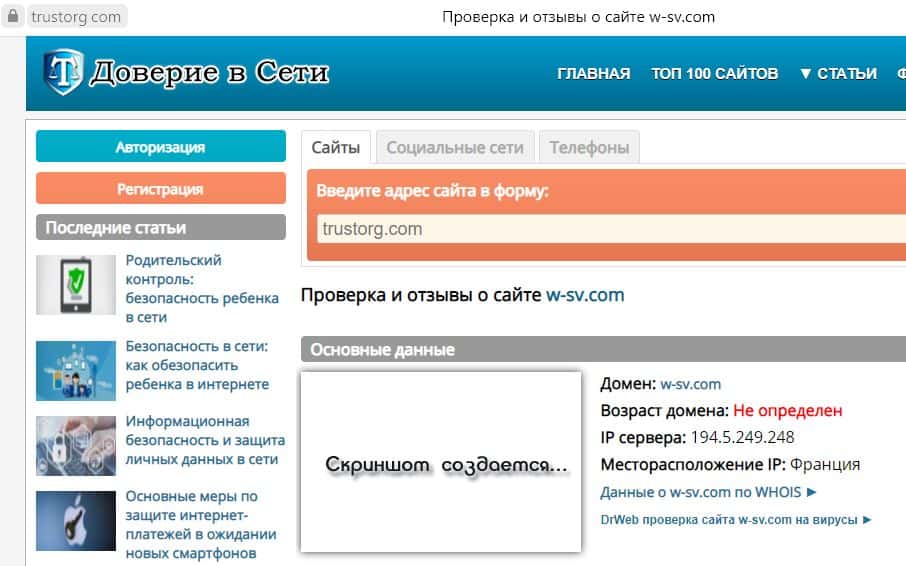Screen dimensions: 906x566
Task: Open the ГЛАВНАЯ menu item
Action: tap(593, 73)
